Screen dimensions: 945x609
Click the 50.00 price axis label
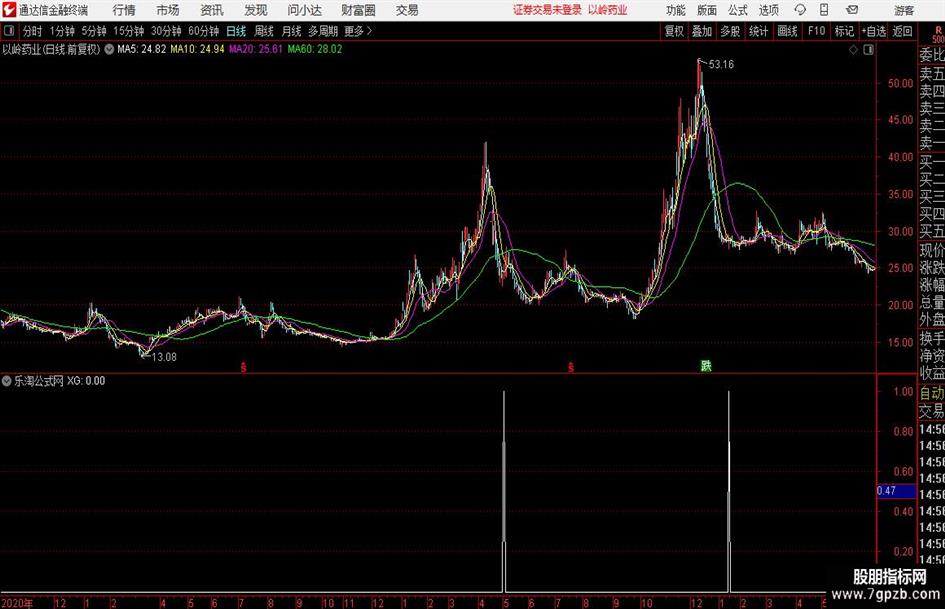point(900,83)
